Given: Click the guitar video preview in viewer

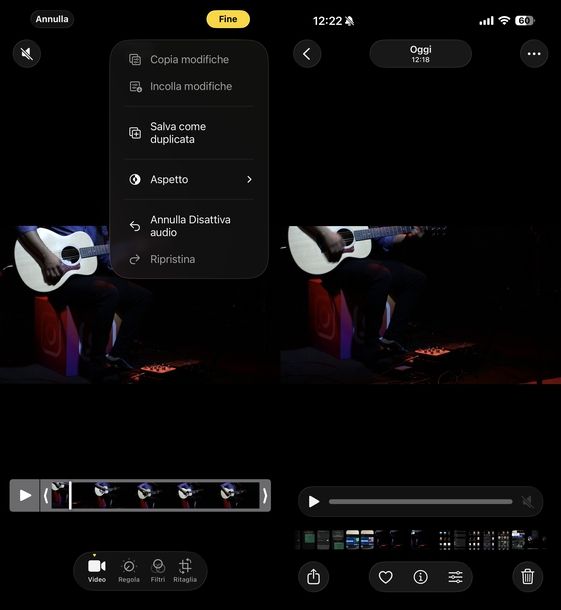Looking at the screenshot, I should [421, 305].
